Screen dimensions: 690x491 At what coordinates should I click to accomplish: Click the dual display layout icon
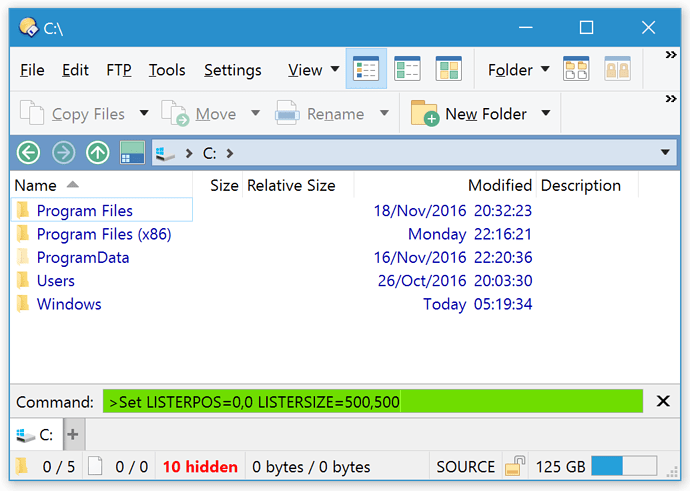coord(132,153)
